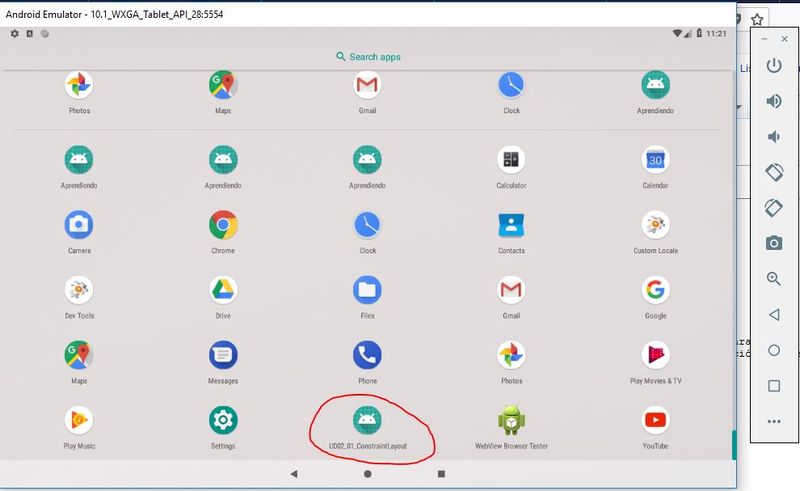Image resolution: width=800 pixels, height=491 pixels.
Task: Click emulator toolbar overview square
Action: click(x=774, y=386)
